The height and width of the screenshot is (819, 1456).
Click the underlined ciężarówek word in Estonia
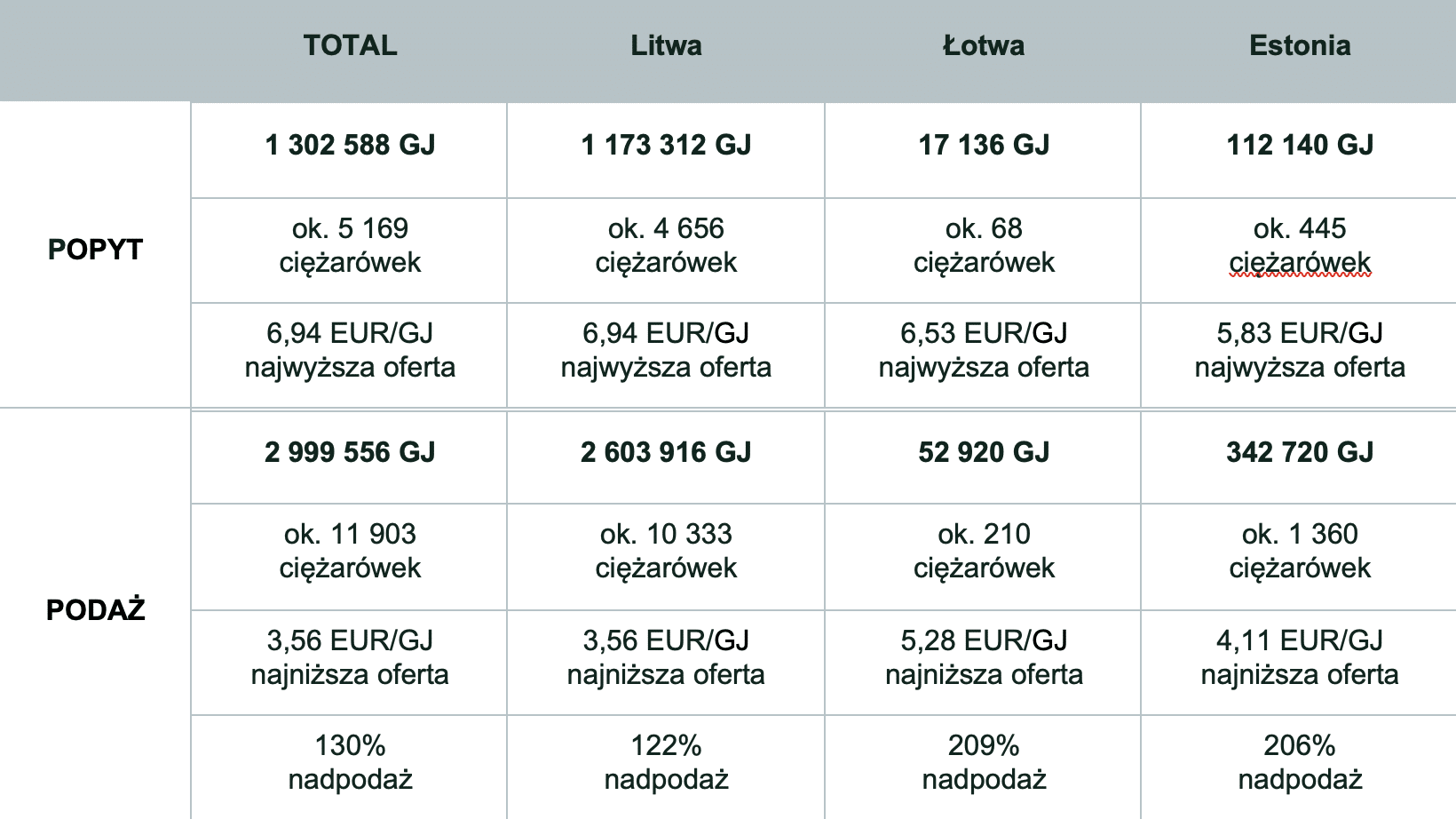click(x=1300, y=263)
